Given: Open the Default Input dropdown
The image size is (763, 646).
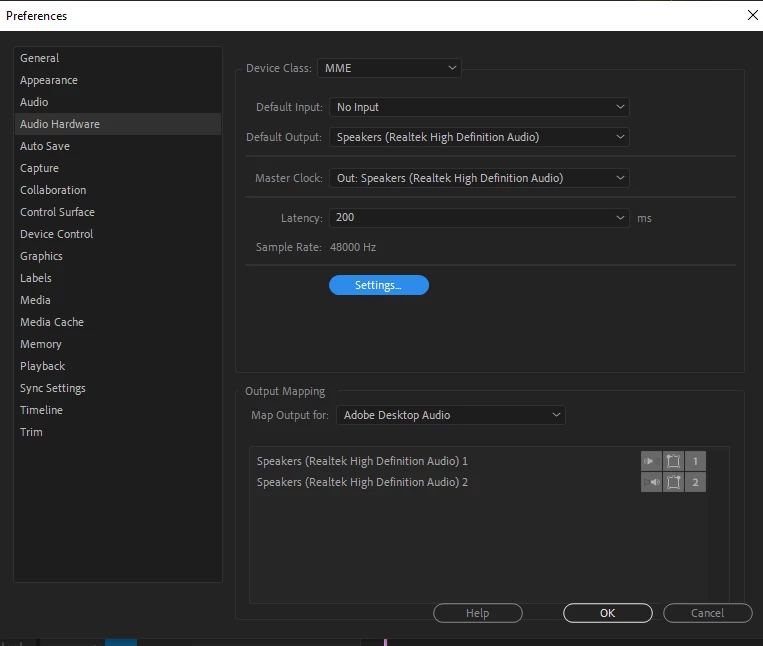Looking at the screenshot, I should (x=479, y=107).
